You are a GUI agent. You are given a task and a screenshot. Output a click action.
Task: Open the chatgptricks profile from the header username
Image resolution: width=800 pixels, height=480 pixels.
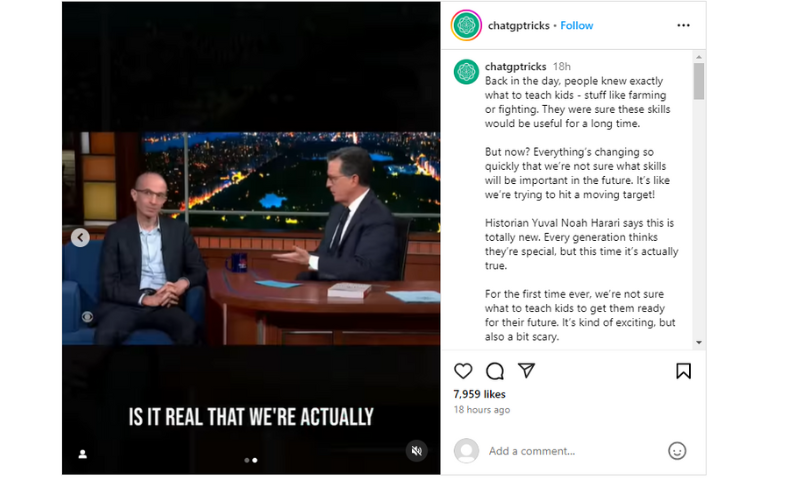518,26
